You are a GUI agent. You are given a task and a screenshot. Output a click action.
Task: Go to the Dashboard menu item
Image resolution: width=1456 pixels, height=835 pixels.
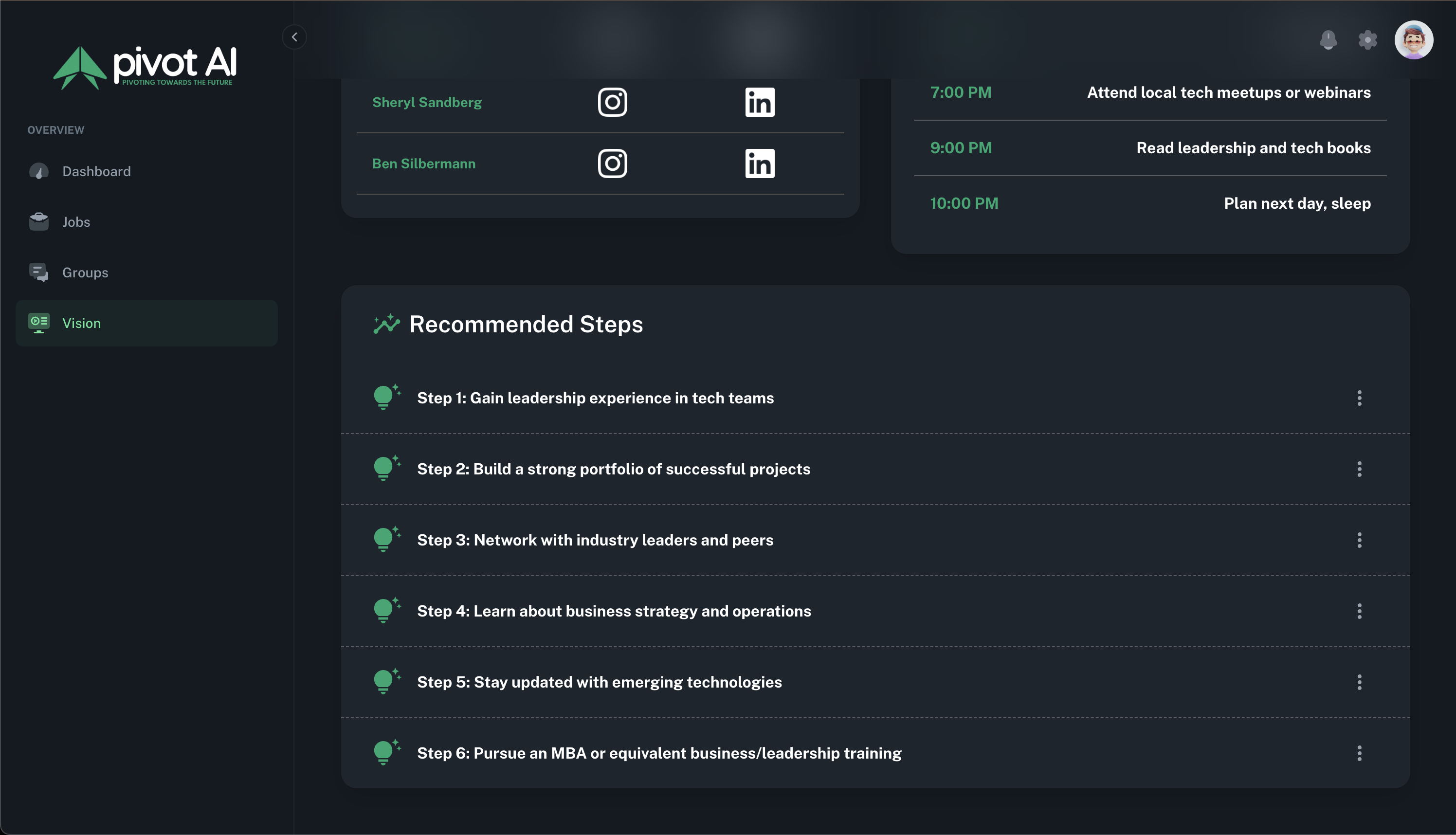click(96, 171)
